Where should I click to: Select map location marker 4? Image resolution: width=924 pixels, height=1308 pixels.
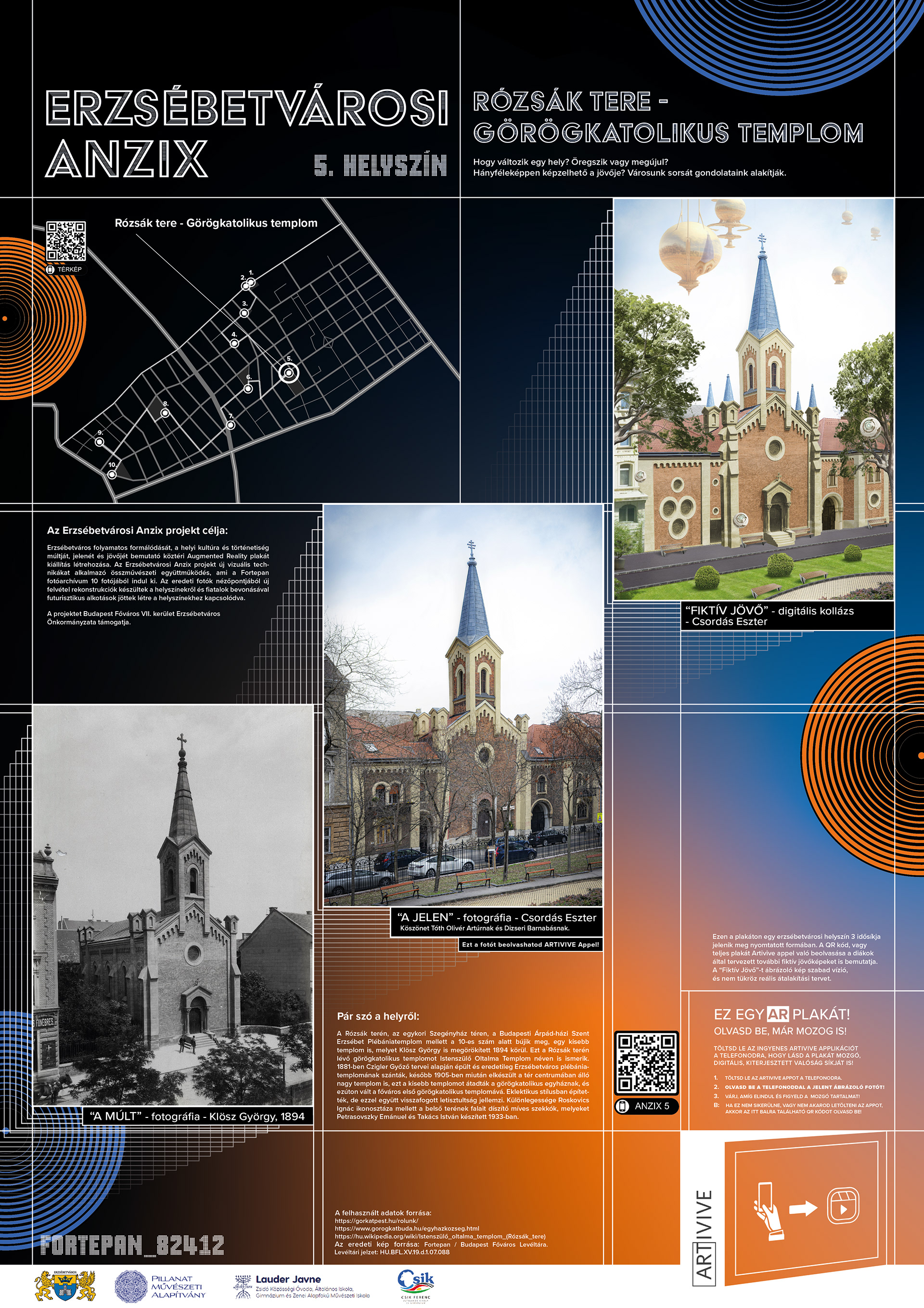point(234,343)
